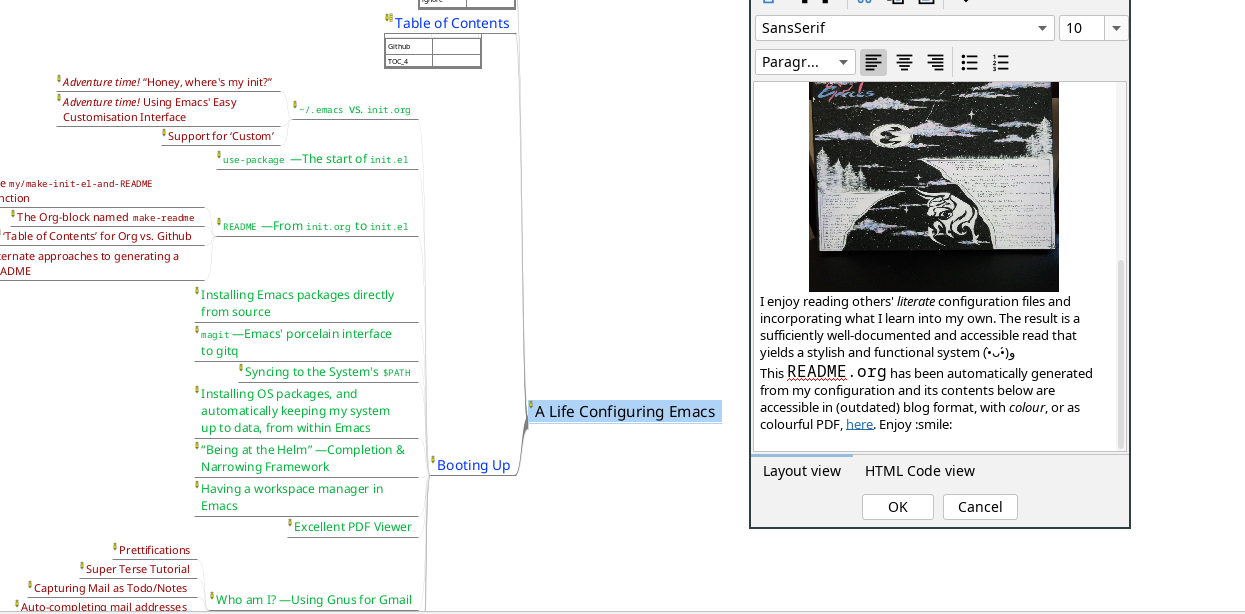Viewport: 1245px width, 614px height.
Task: Click note icon beside README —From init.org node
Action: [219, 222]
